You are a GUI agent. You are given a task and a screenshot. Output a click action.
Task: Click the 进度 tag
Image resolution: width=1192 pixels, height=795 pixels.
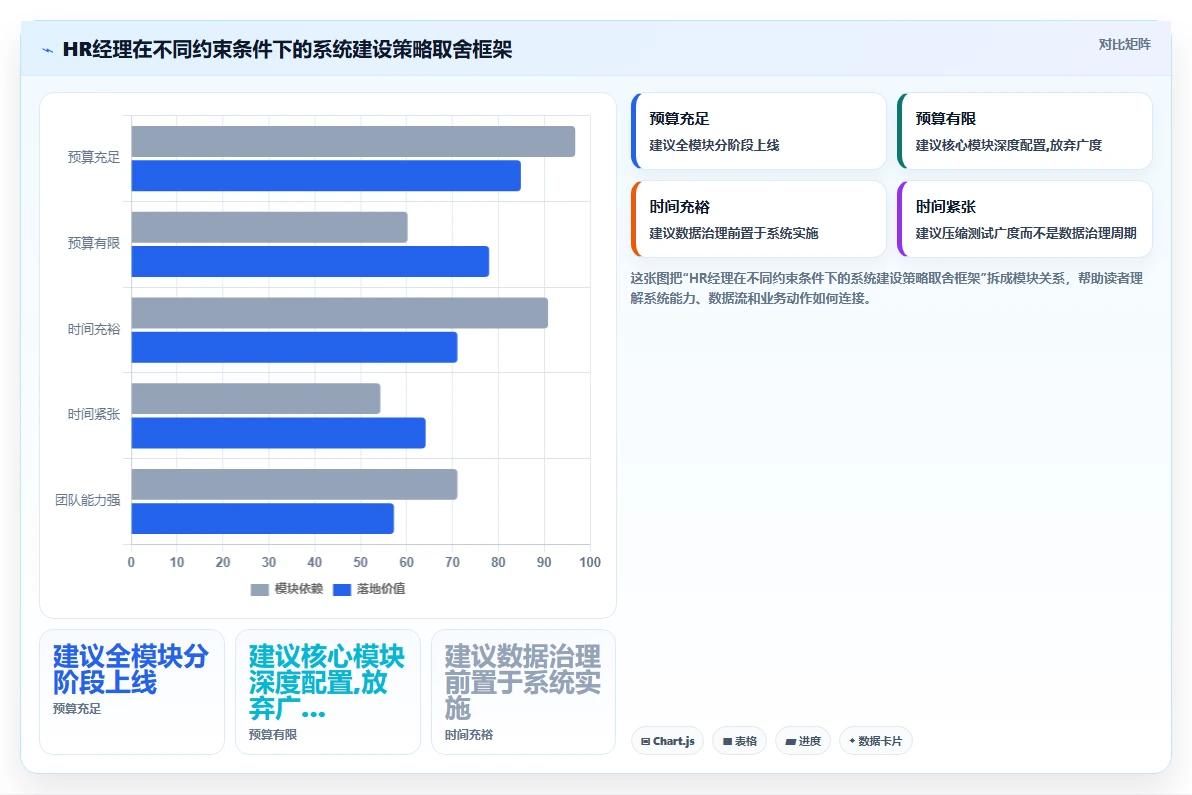coord(803,741)
